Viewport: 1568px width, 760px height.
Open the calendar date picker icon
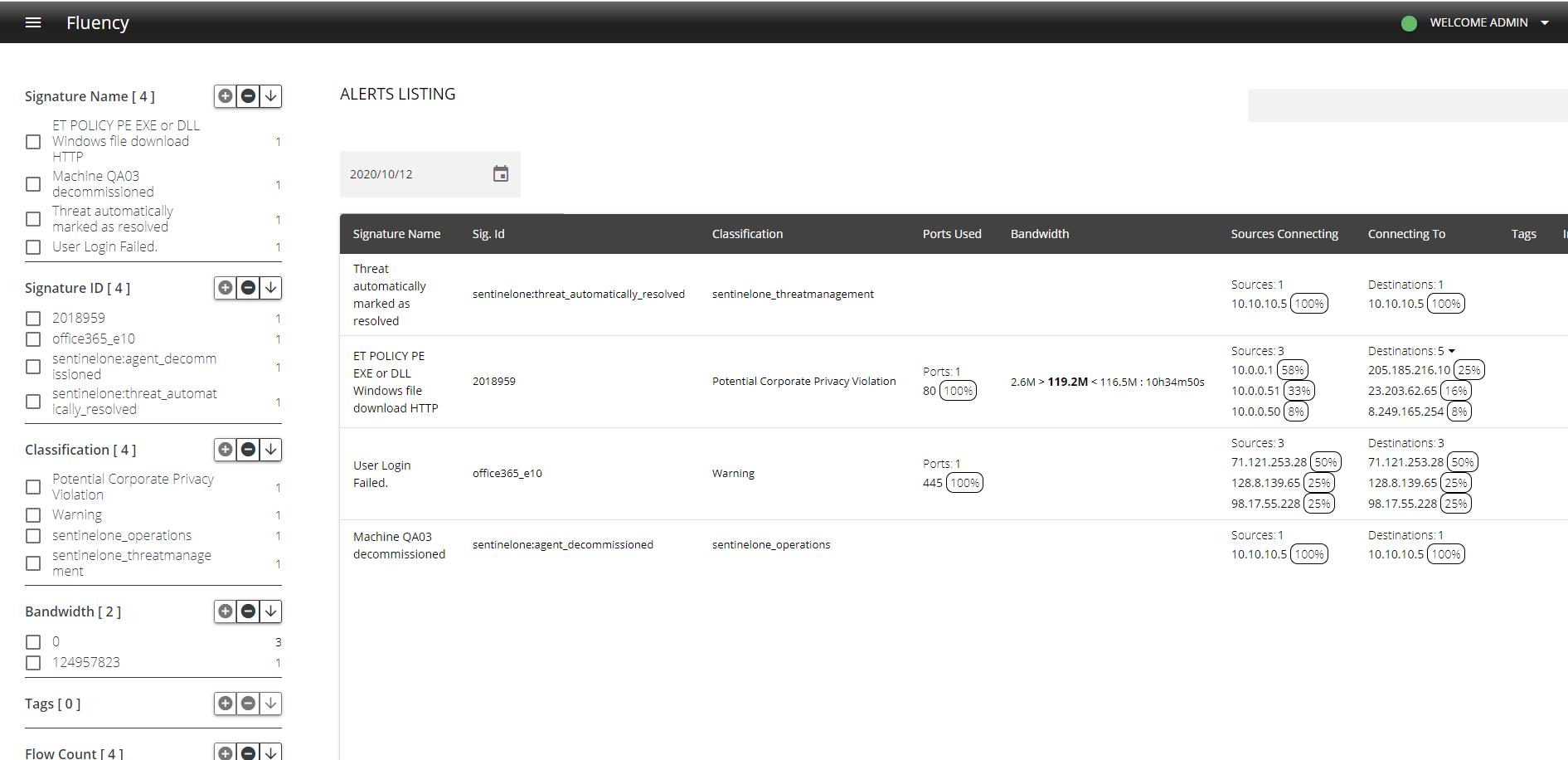click(501, 173)
